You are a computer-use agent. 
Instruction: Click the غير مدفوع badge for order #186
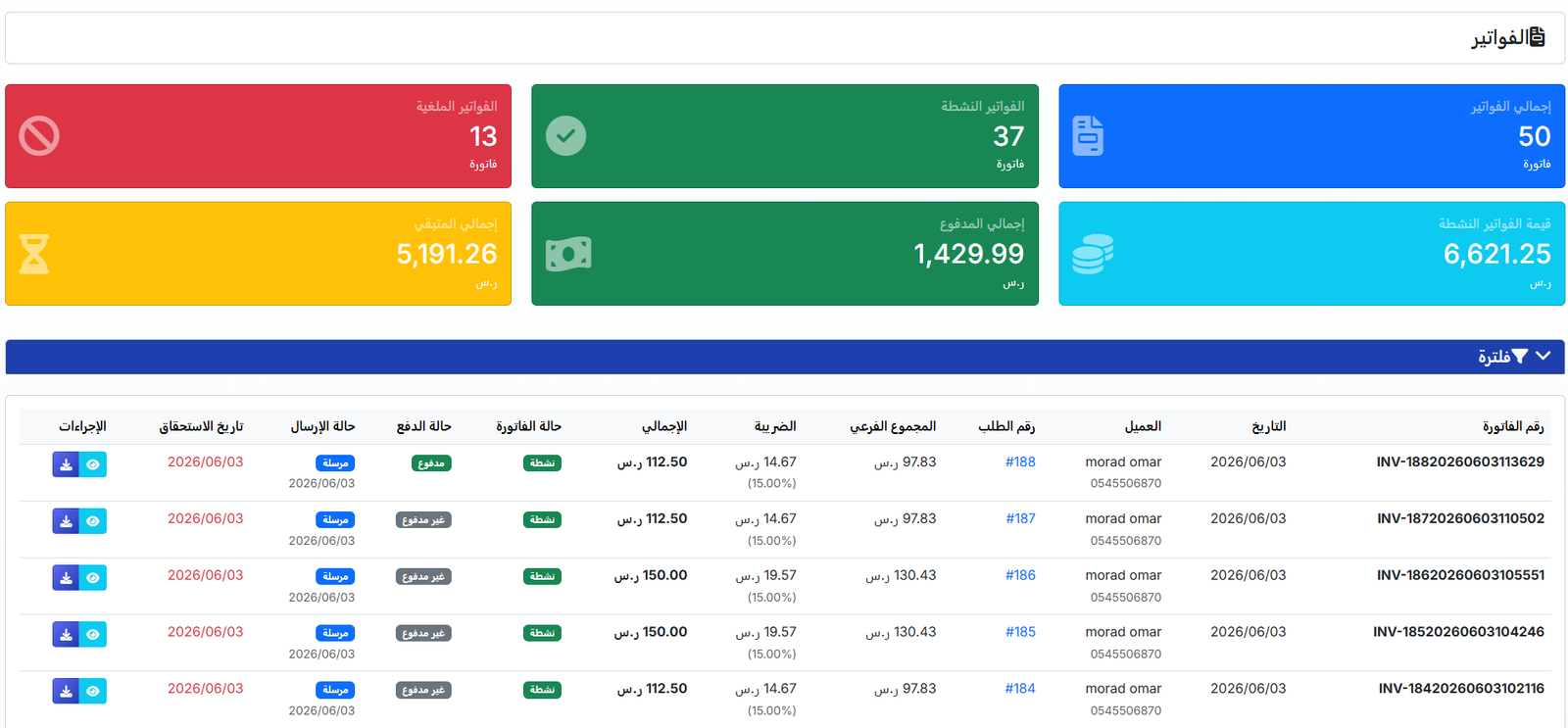point(423,576)
